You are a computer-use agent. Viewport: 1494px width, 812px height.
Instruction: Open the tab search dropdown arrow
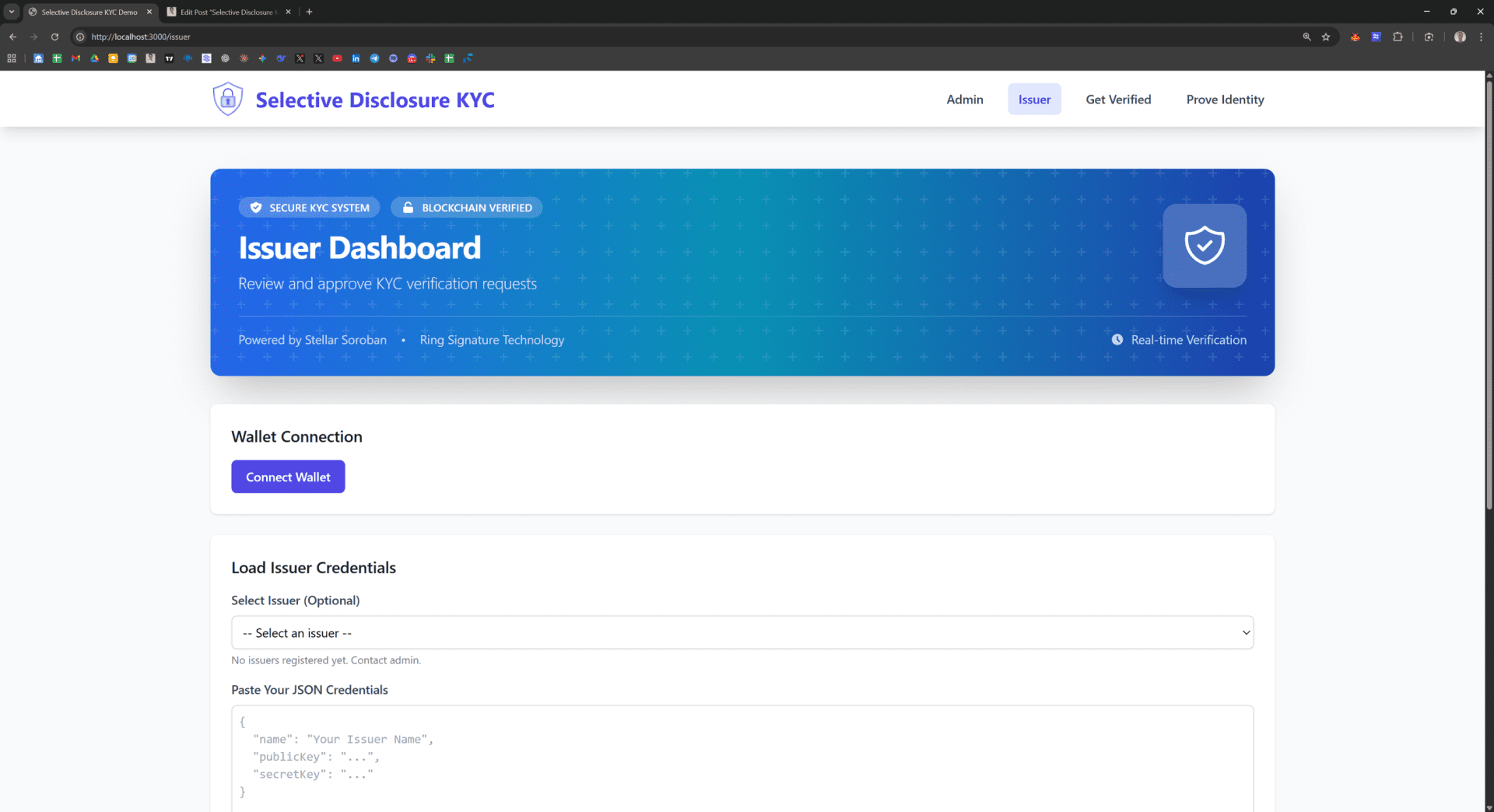[12, 12]
